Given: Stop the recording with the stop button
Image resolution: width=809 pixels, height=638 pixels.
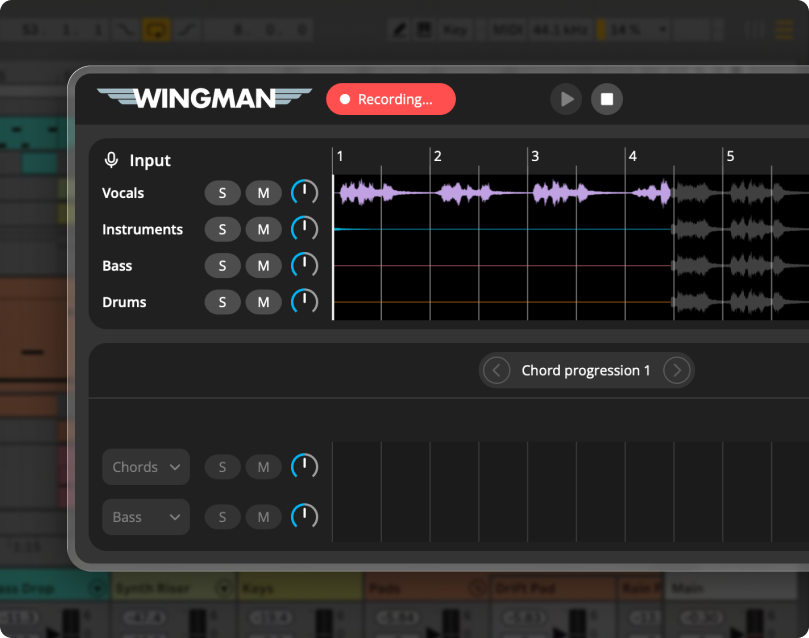Looking at the screenshot, I should pos(607,99).
